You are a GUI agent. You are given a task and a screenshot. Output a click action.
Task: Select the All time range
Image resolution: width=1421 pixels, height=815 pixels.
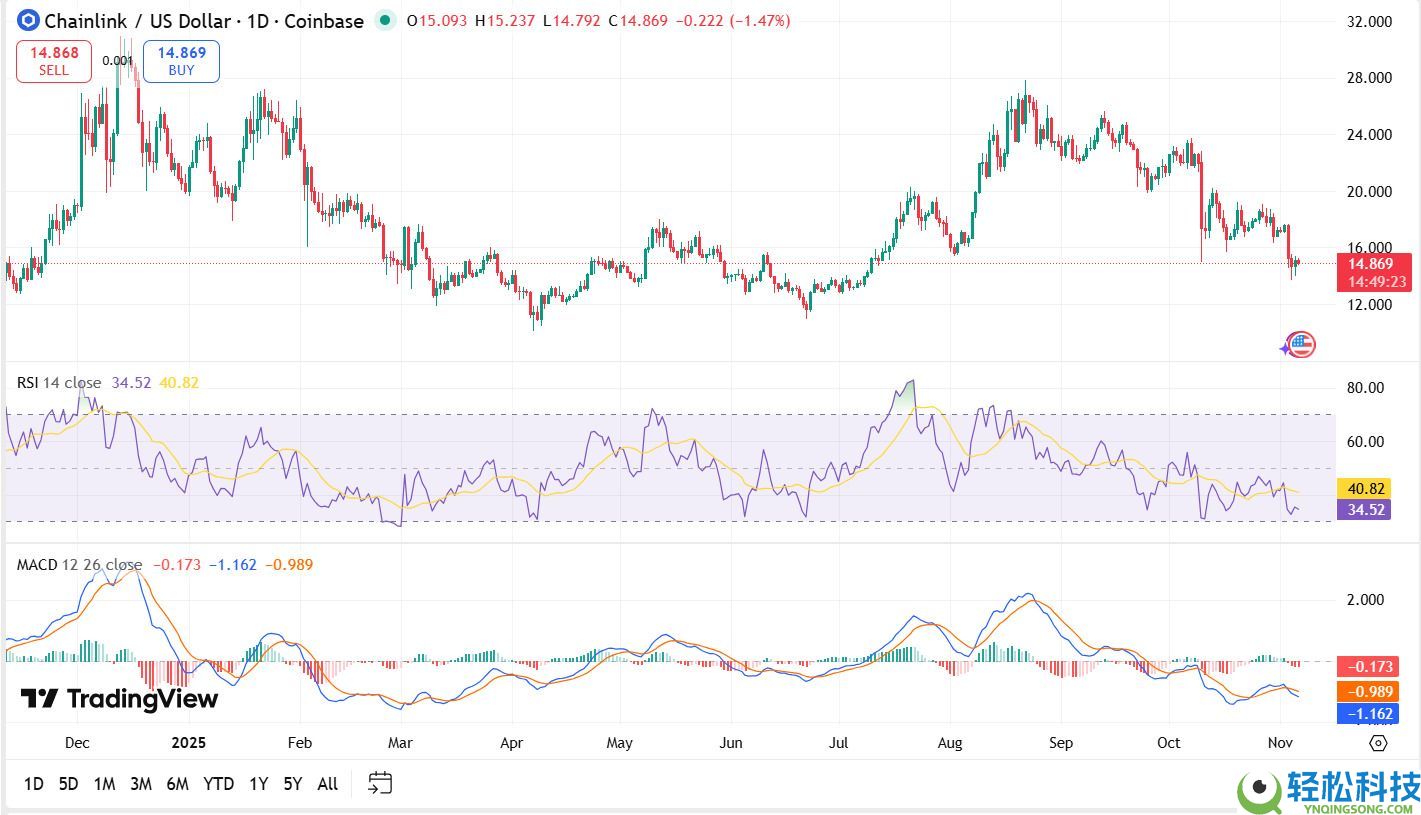click(x=327, y=784)
